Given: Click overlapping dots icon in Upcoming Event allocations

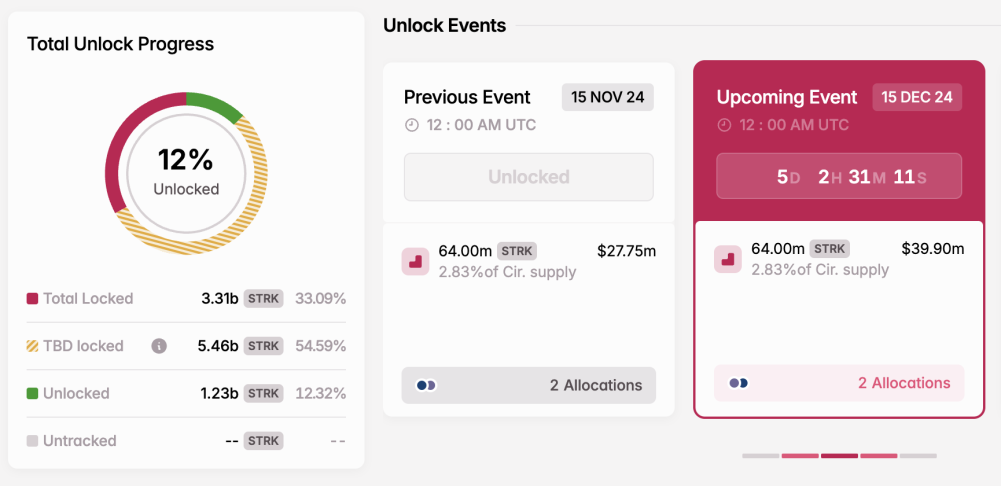Looking at the screenshot, I should 739,383.
